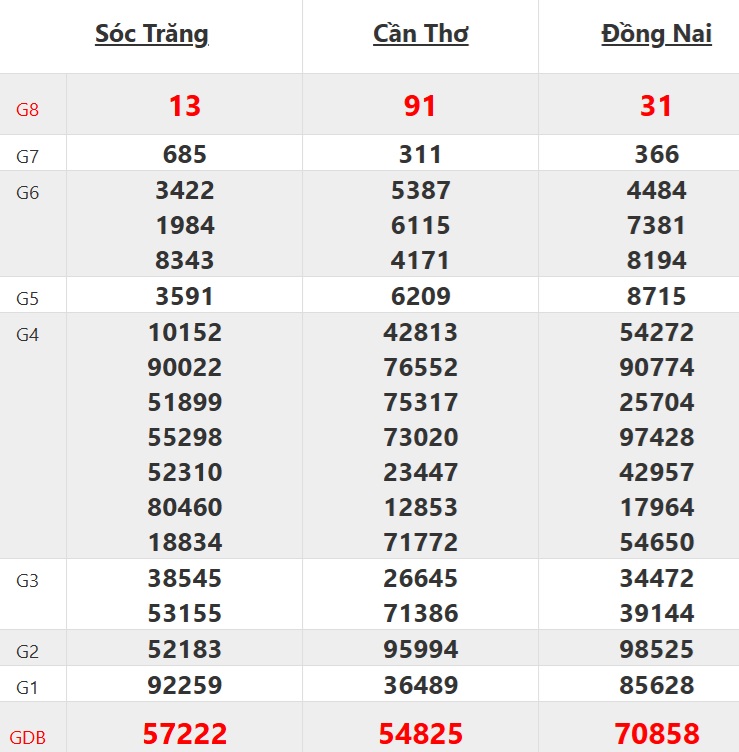Select Sóc Trăng G8 number 13
739x752 pixels.
click(185, 106)
